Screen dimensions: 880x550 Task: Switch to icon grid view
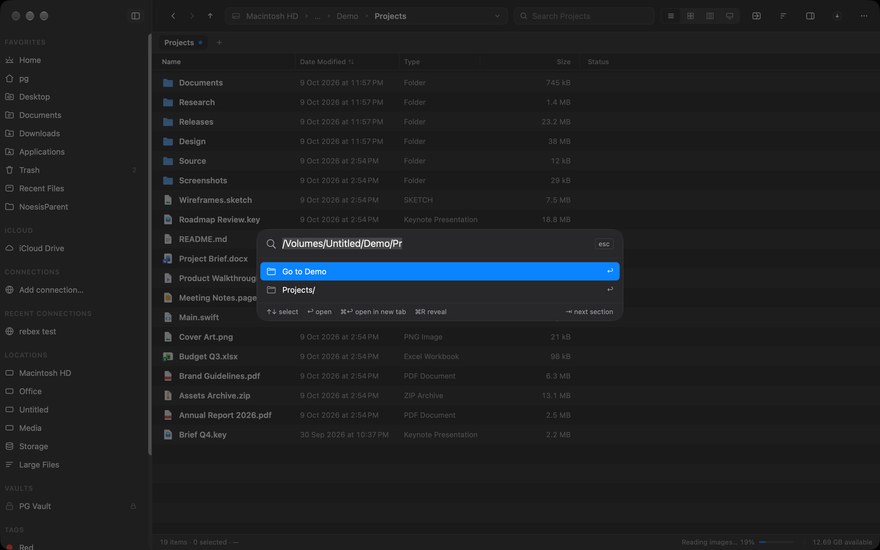coord(690,16)
